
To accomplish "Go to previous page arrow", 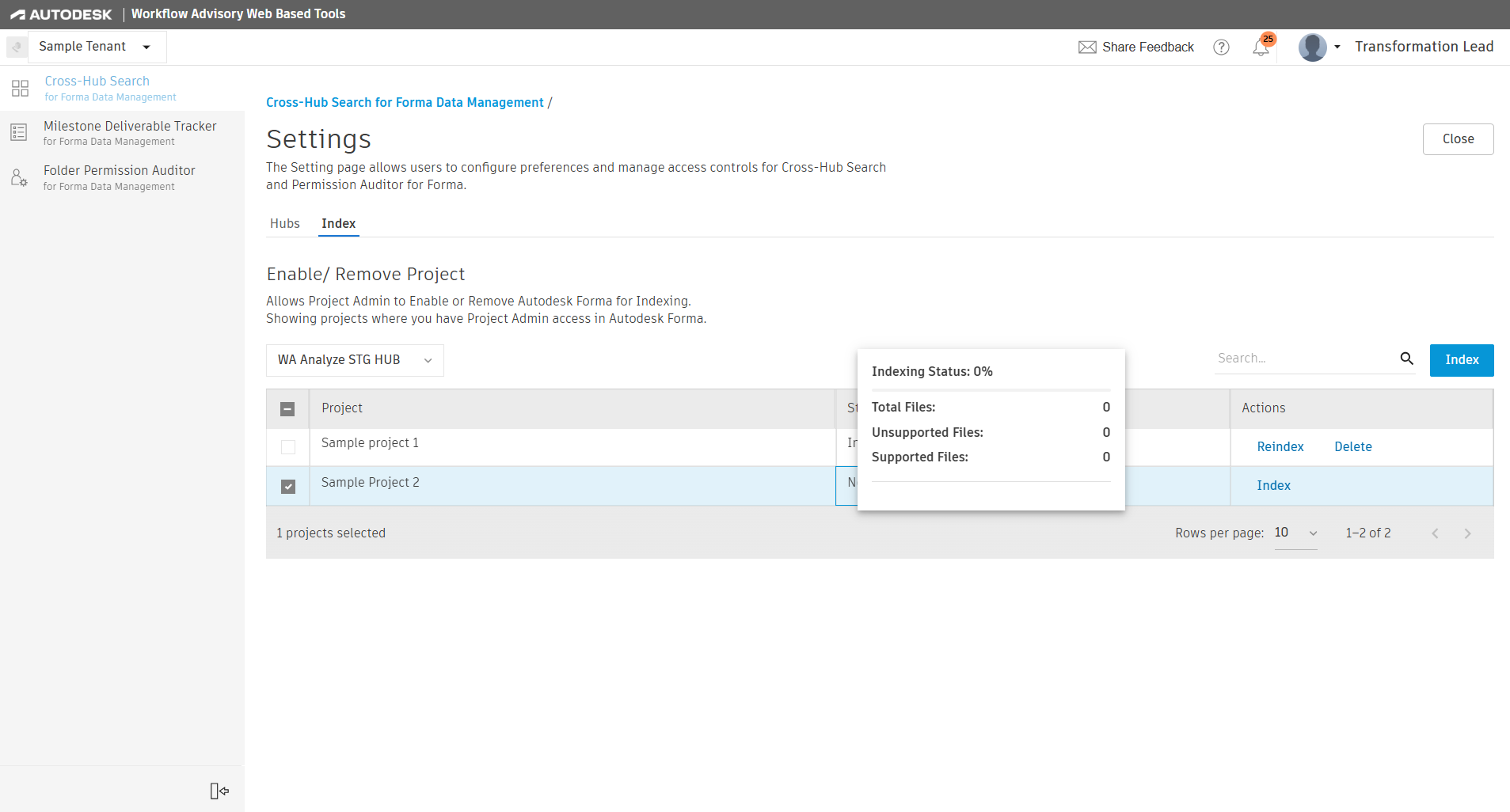I will (x=1435, y=533).
